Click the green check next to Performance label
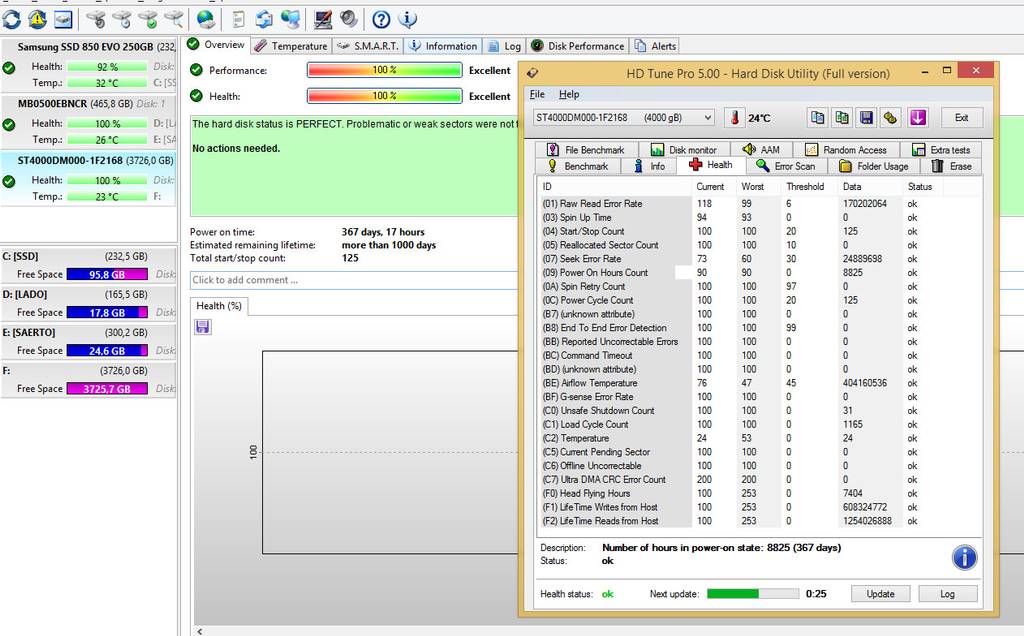Viewport: 1024px width, 636px height. 196,70
